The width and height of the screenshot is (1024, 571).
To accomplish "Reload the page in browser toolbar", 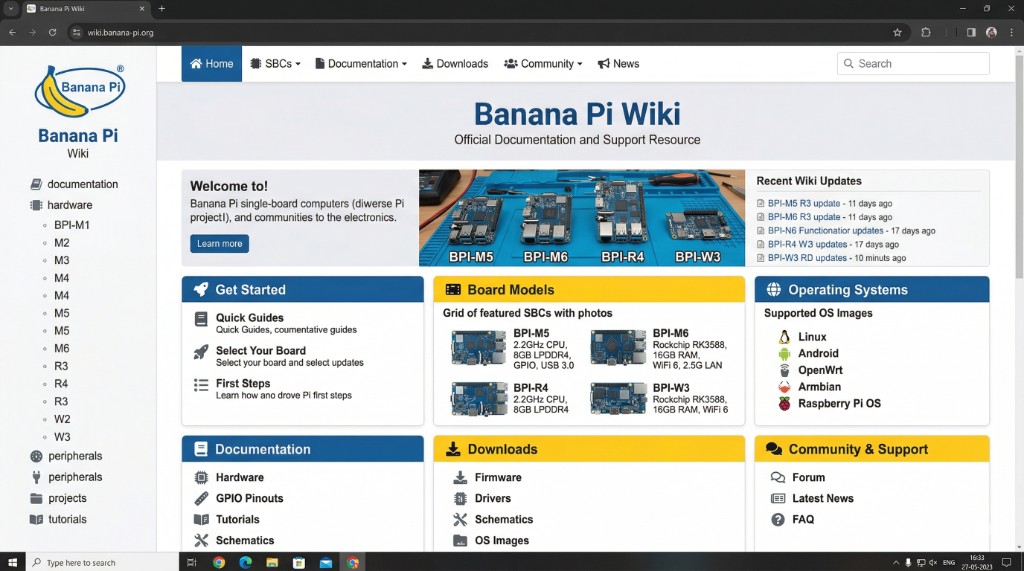I will pos(52,32).
